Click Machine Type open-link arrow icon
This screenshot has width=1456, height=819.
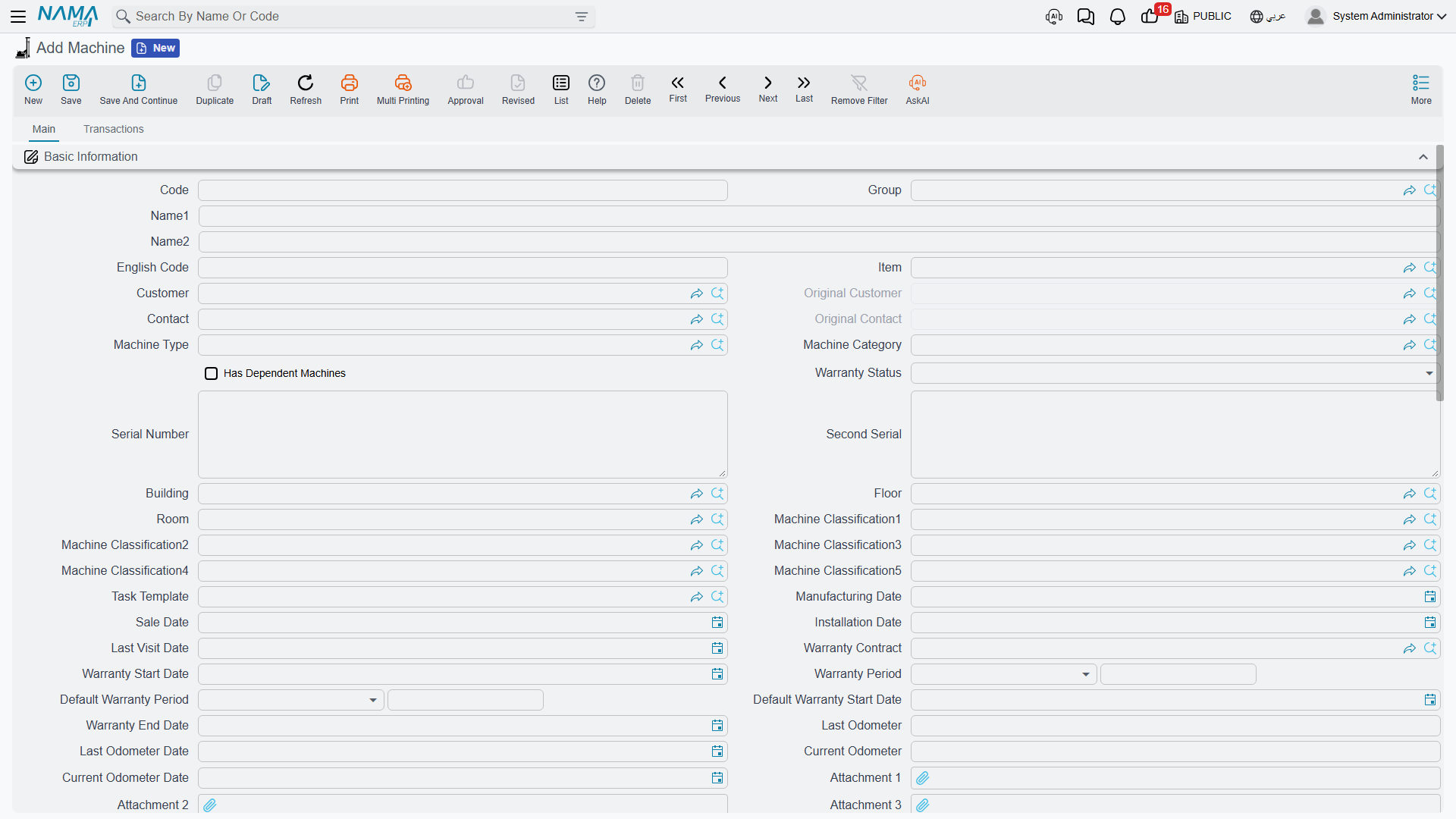697,345
